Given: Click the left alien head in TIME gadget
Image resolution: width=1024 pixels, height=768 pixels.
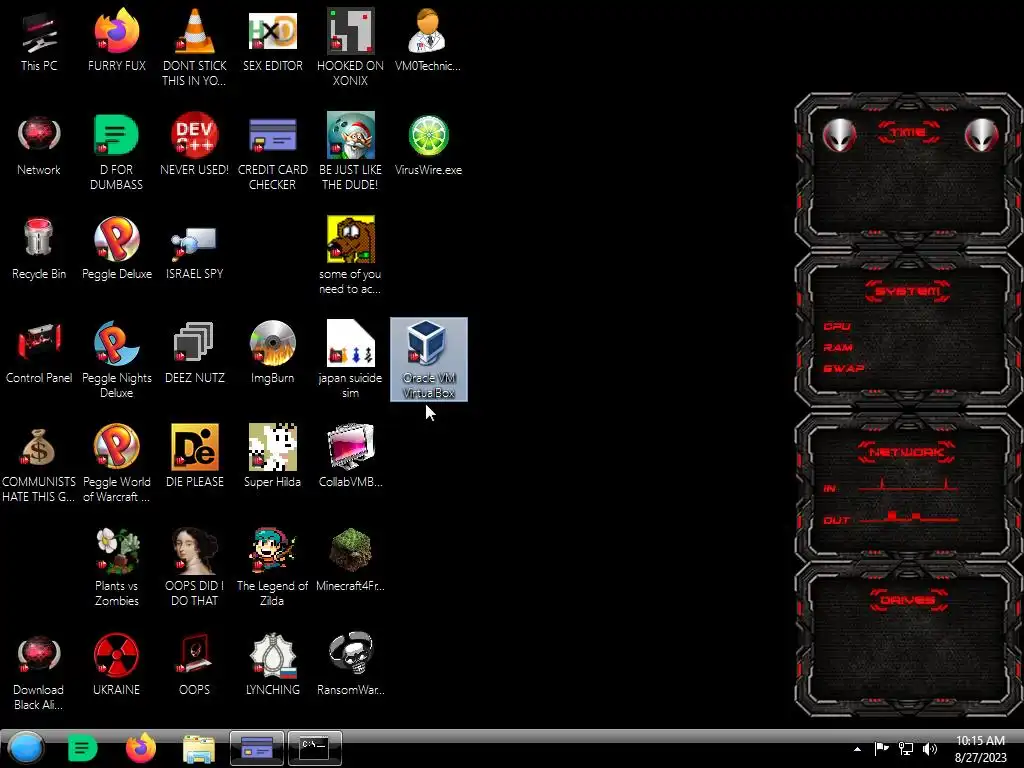Looking at the screenshot, I should pyautogui.click(x=839, y=135).
